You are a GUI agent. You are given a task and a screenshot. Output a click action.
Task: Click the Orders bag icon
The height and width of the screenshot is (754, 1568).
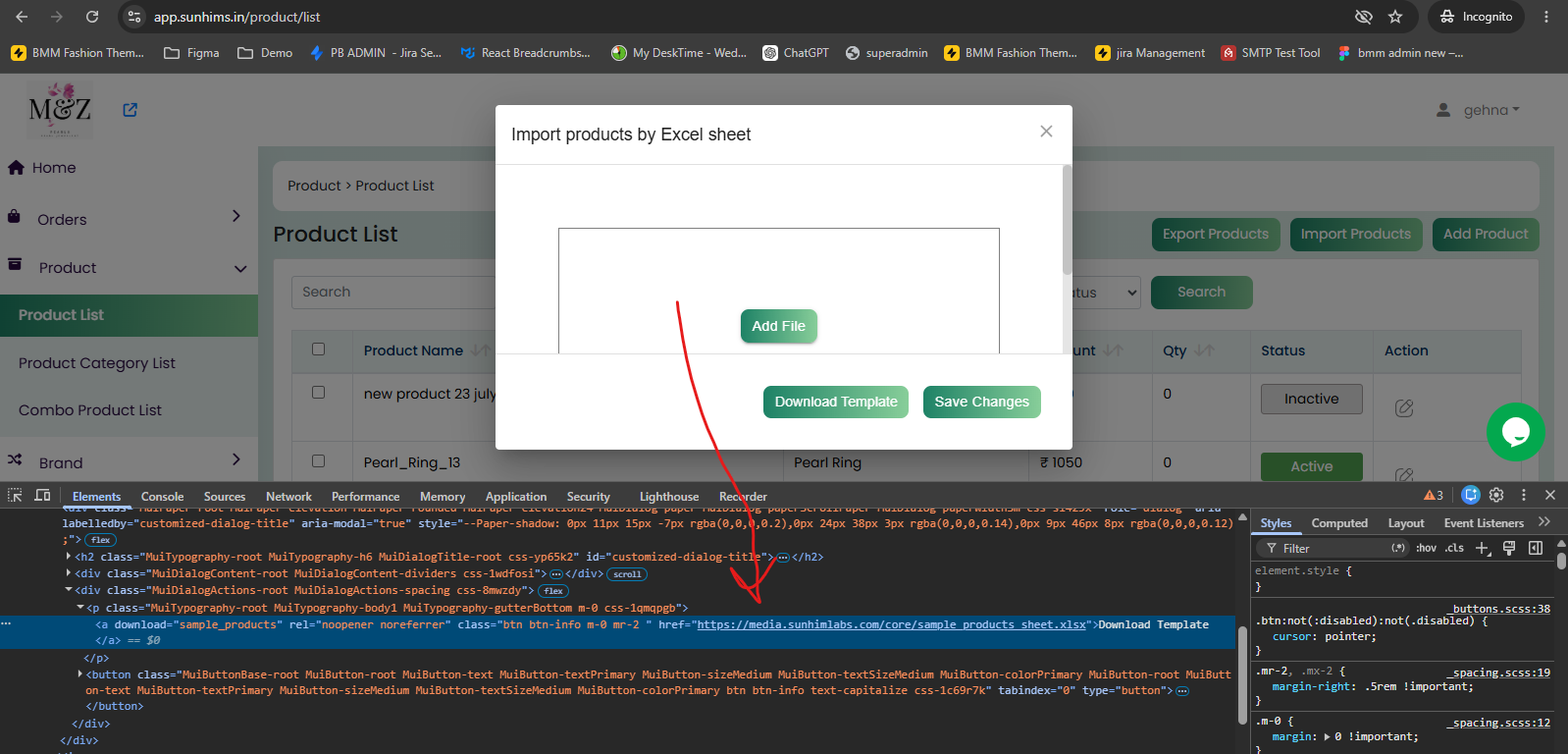tap(14, 217)
